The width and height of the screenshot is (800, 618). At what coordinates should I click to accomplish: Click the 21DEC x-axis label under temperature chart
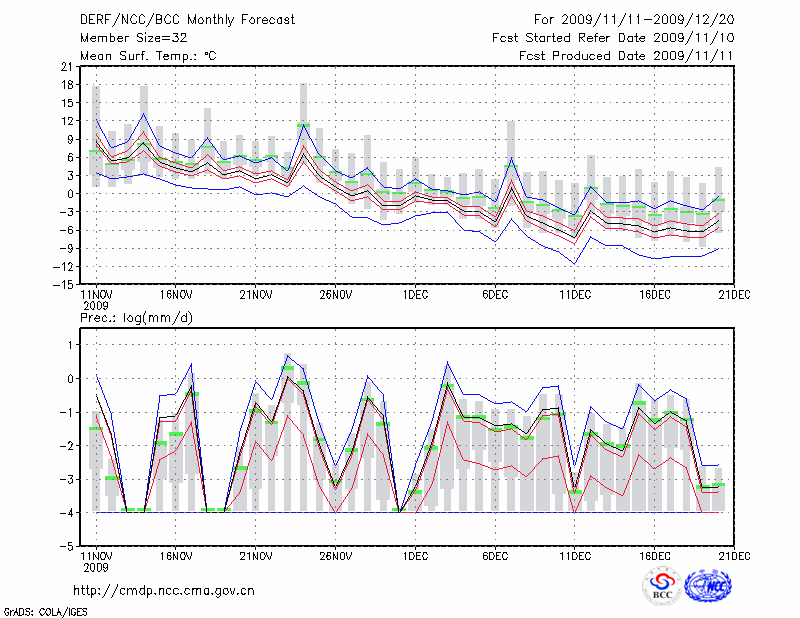[x=736, y=296]
